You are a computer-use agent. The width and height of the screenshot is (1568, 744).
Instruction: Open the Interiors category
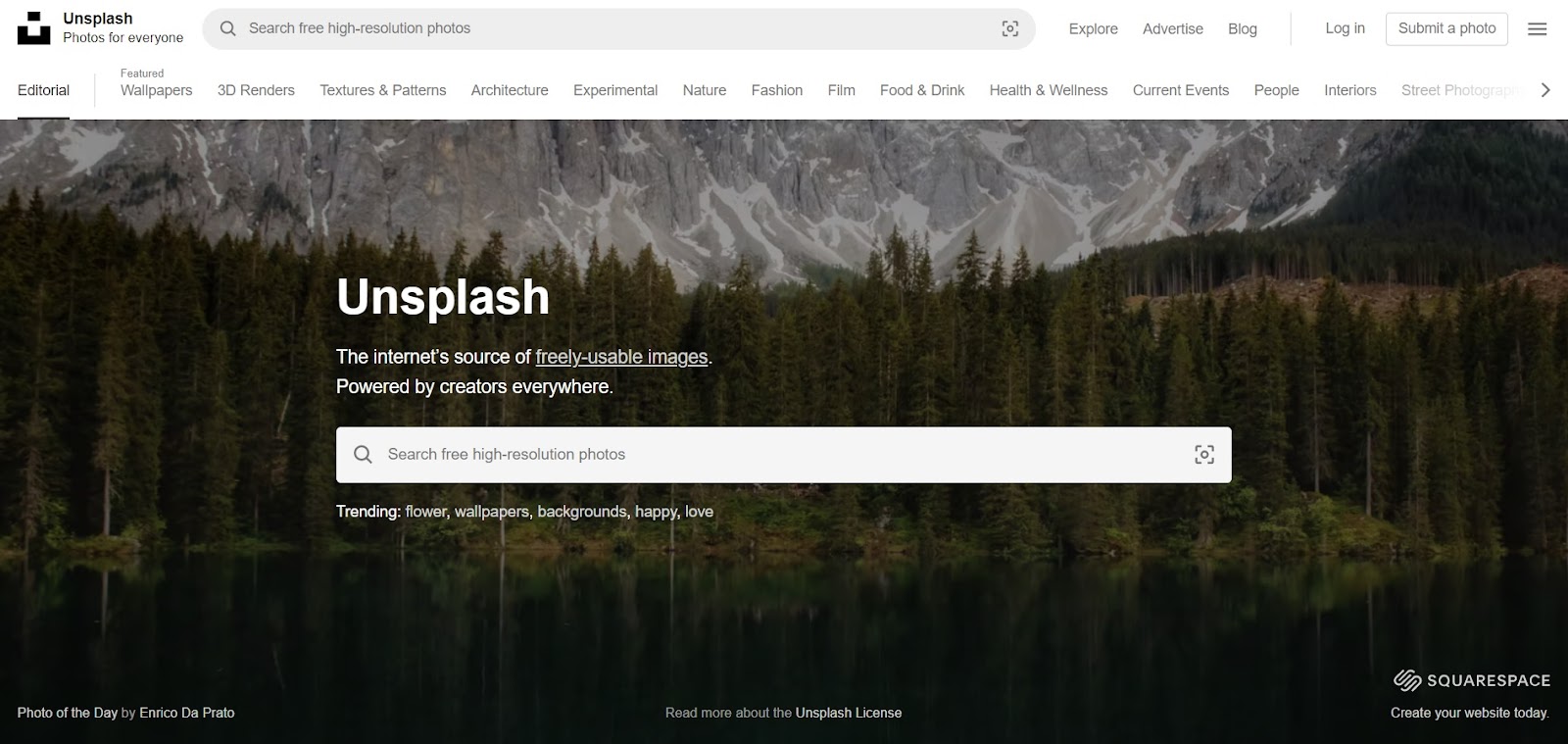pos(1349,90)
